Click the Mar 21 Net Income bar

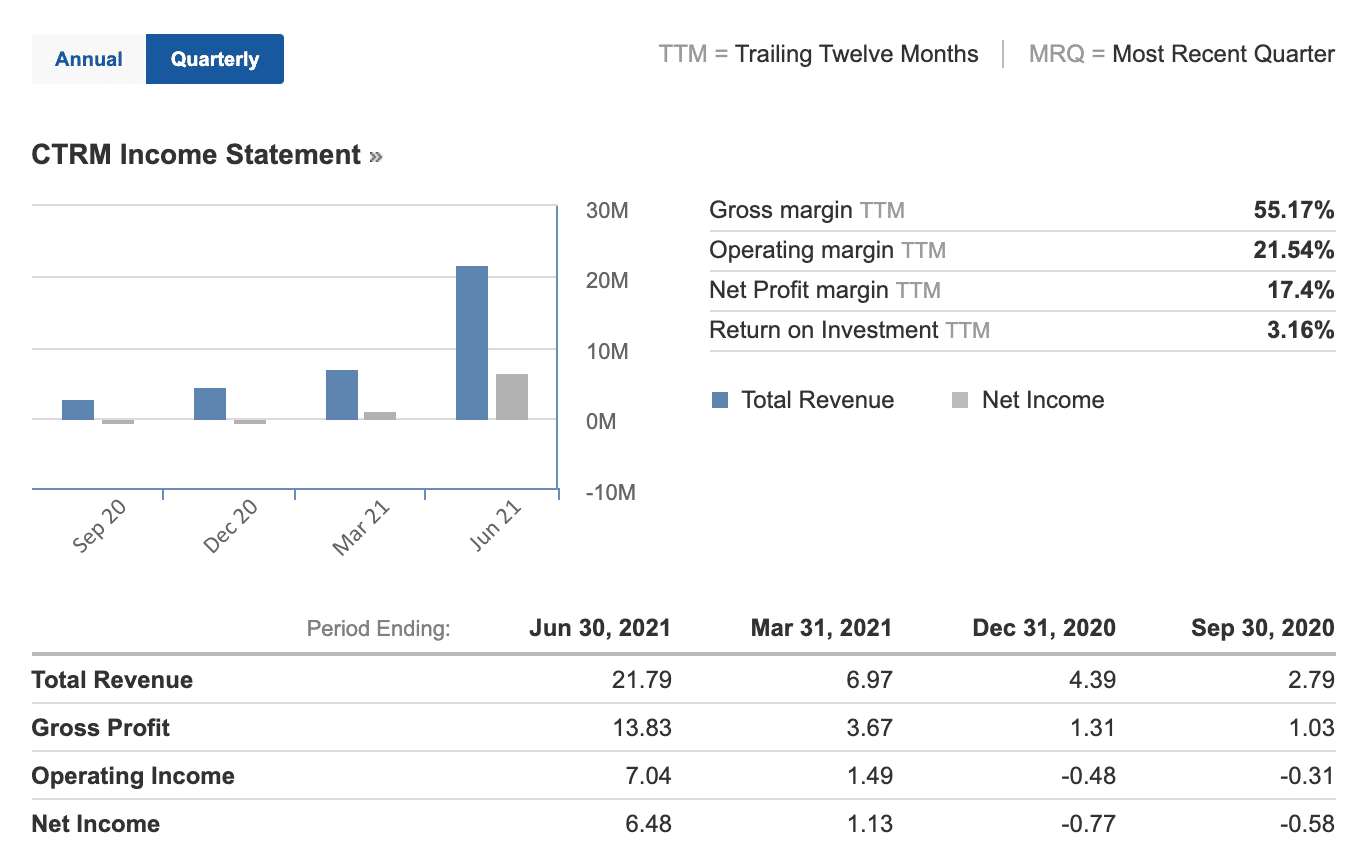pyautogui.click(x=380, y=416)
